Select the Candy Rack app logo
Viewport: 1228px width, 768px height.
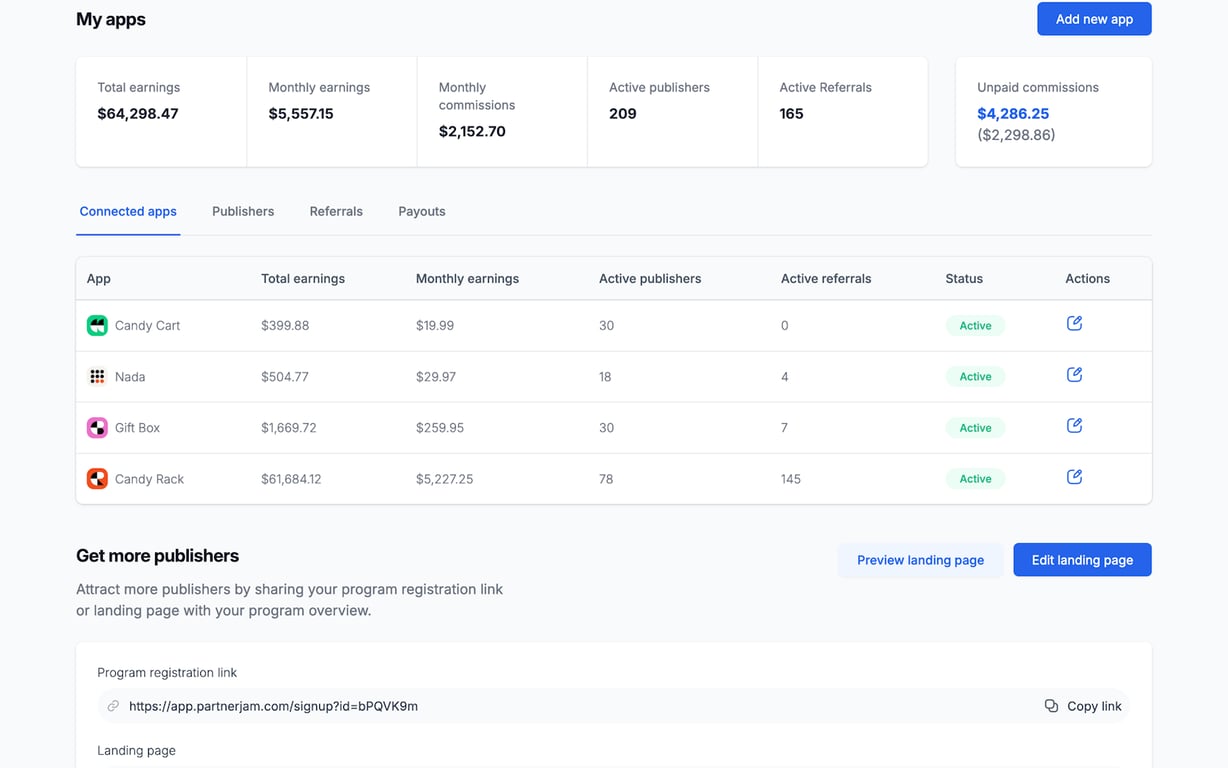(x=97, y=479)
